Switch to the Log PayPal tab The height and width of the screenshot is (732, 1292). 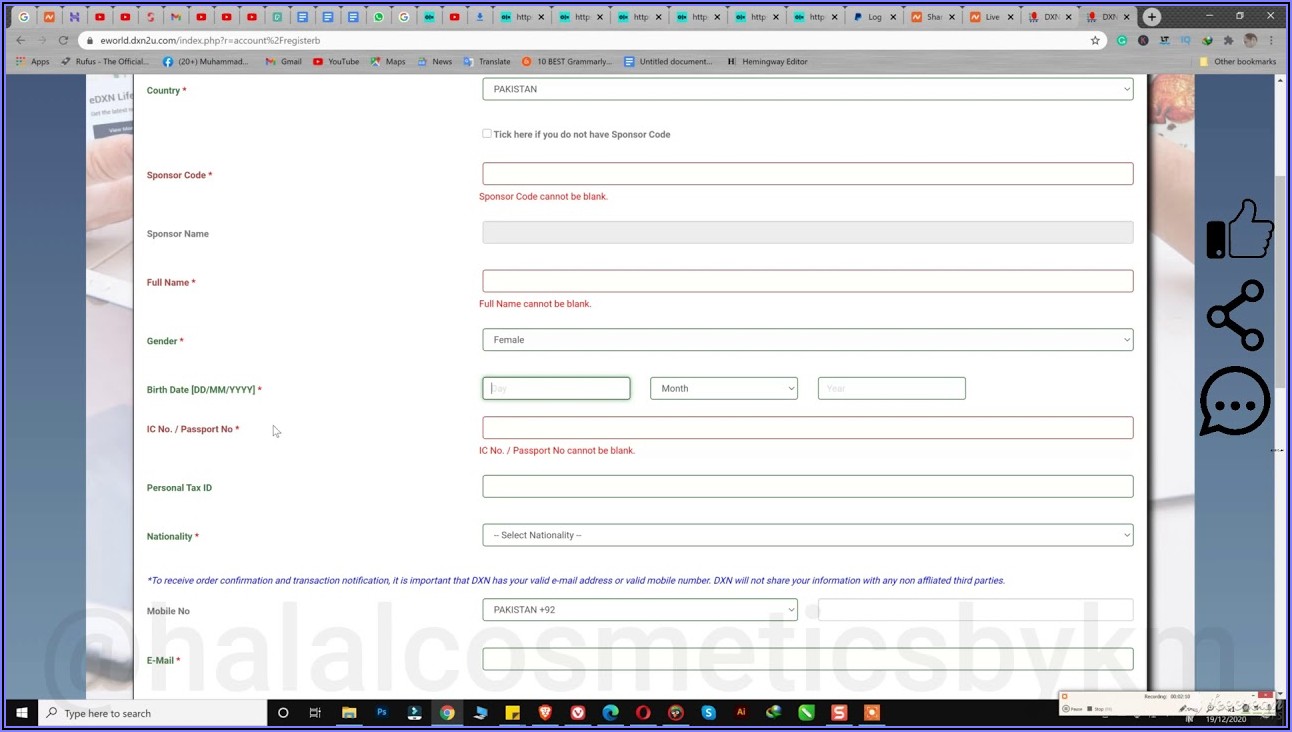point(870,17)
